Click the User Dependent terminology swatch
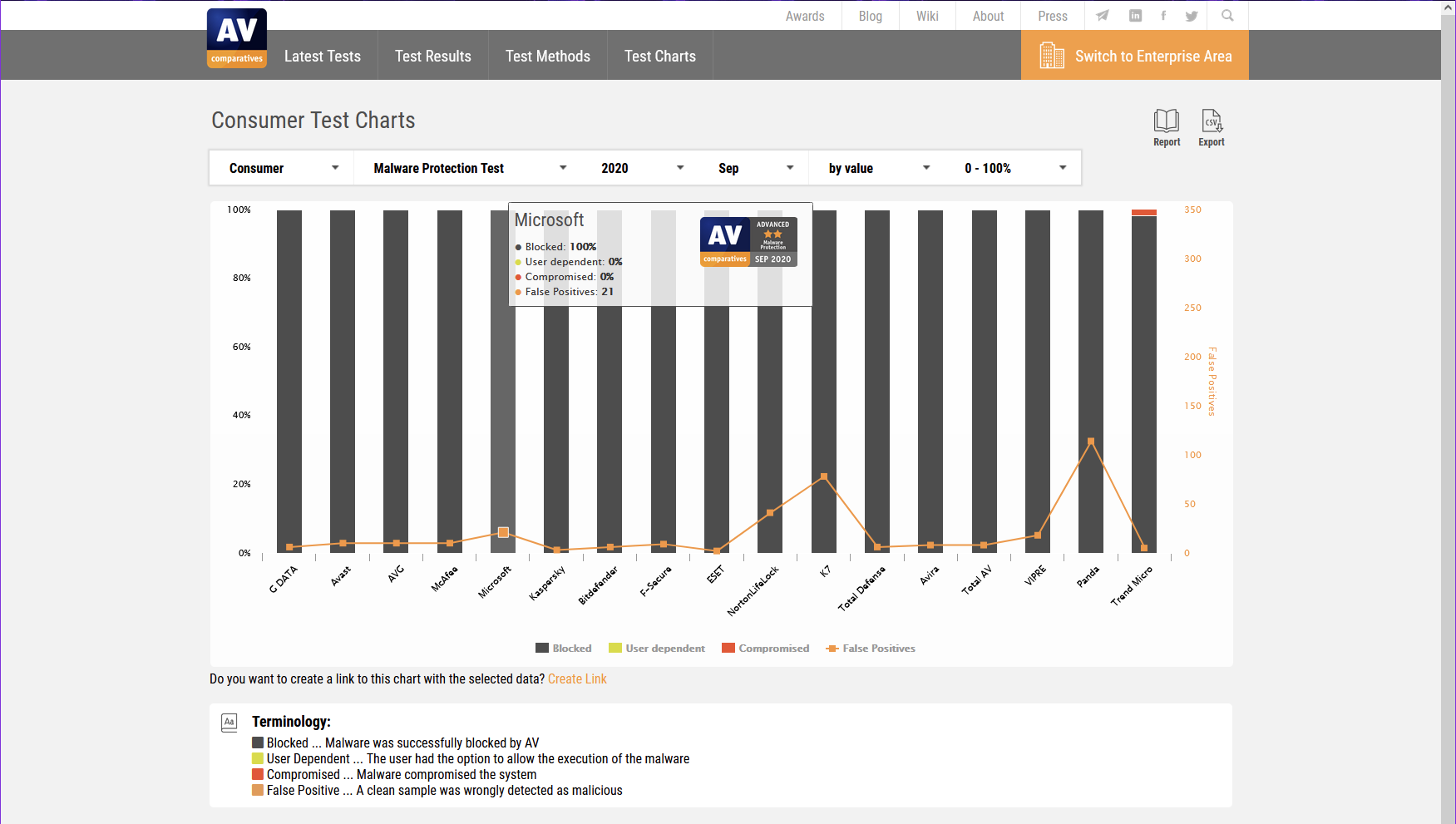The width and height of the screenshot is (1456, 824). point(258,758)
